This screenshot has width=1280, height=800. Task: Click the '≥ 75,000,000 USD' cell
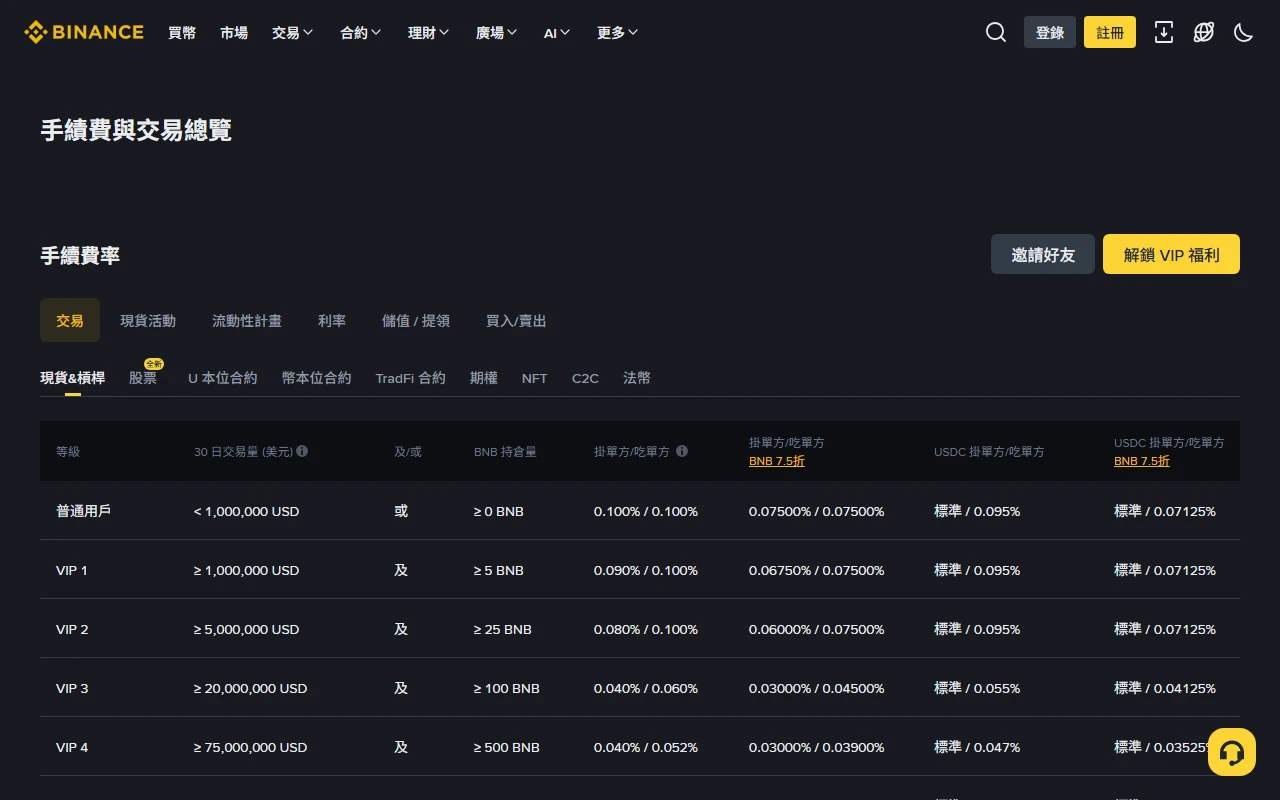click(251, 747)
